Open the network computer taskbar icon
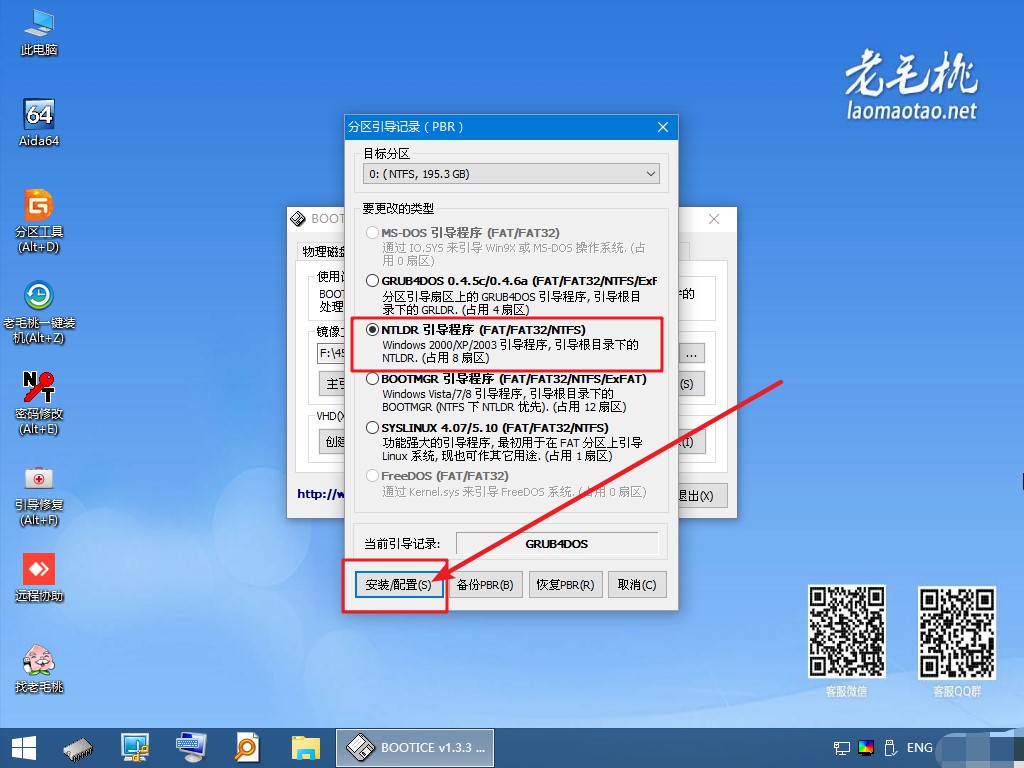Screen dimensions: 1024x768 [x=135, y=748]
